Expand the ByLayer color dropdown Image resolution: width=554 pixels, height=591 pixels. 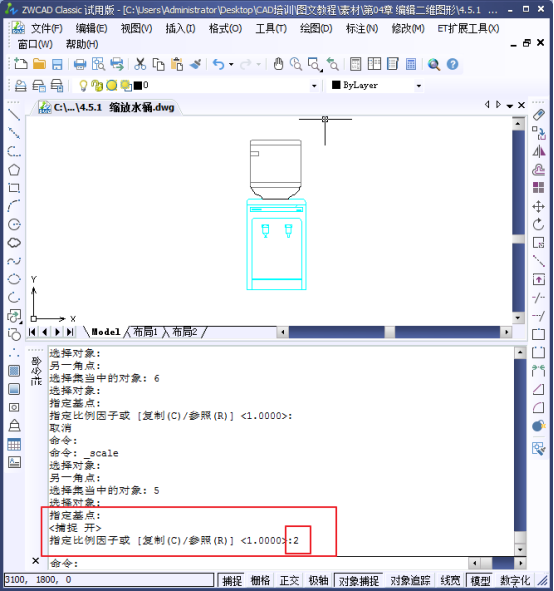click(418, 86)
